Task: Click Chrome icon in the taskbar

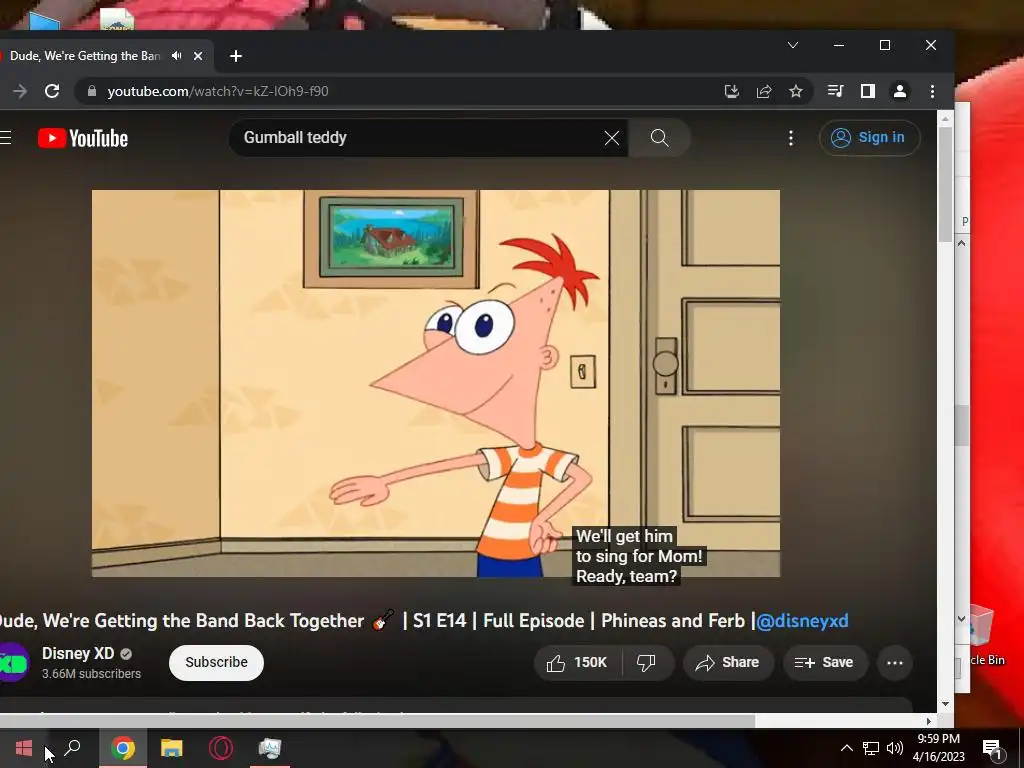Action: [122, 748]
